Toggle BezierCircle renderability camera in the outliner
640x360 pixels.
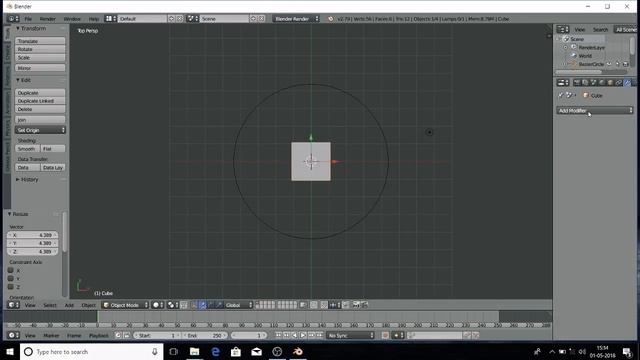click(626, 64)
